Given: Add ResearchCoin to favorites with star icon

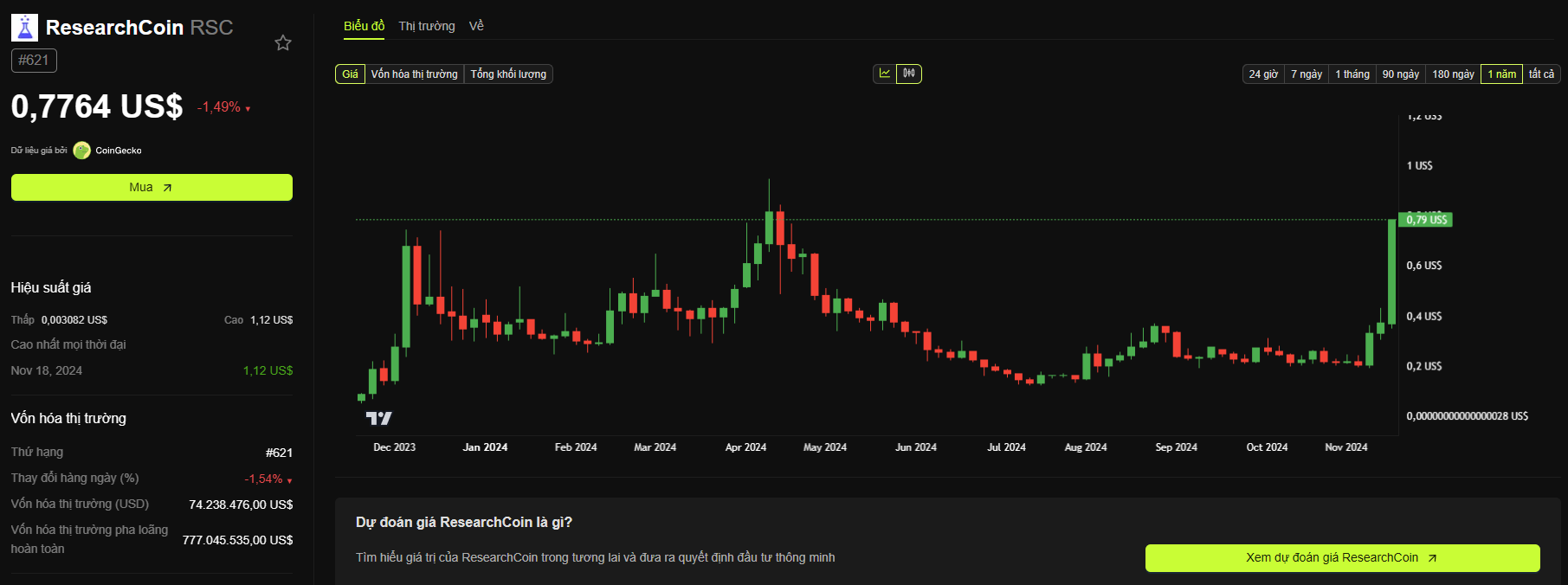Looking at the screenshot, I should click(x=283, y=42).
